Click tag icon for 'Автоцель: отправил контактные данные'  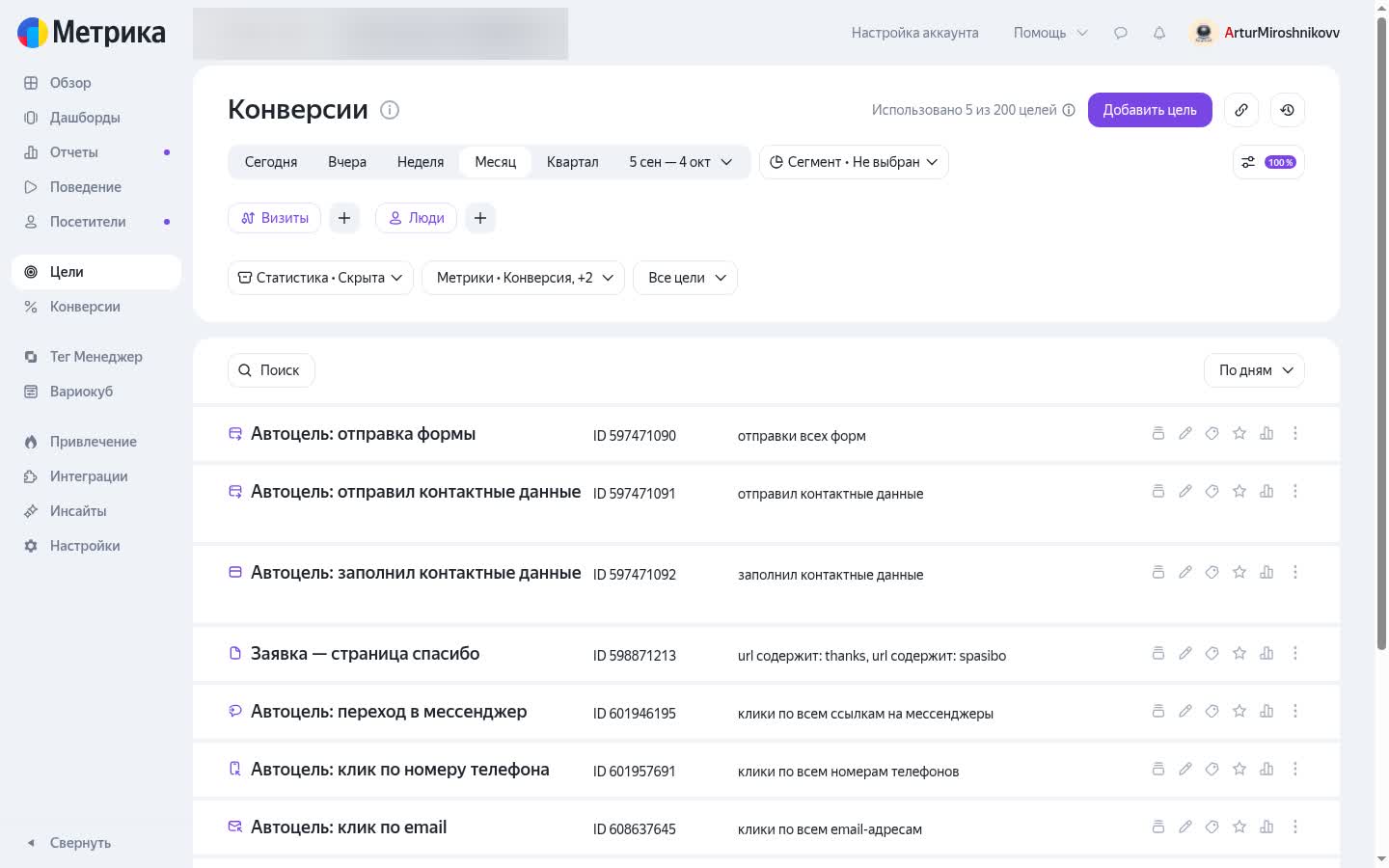coord(1212,492)
